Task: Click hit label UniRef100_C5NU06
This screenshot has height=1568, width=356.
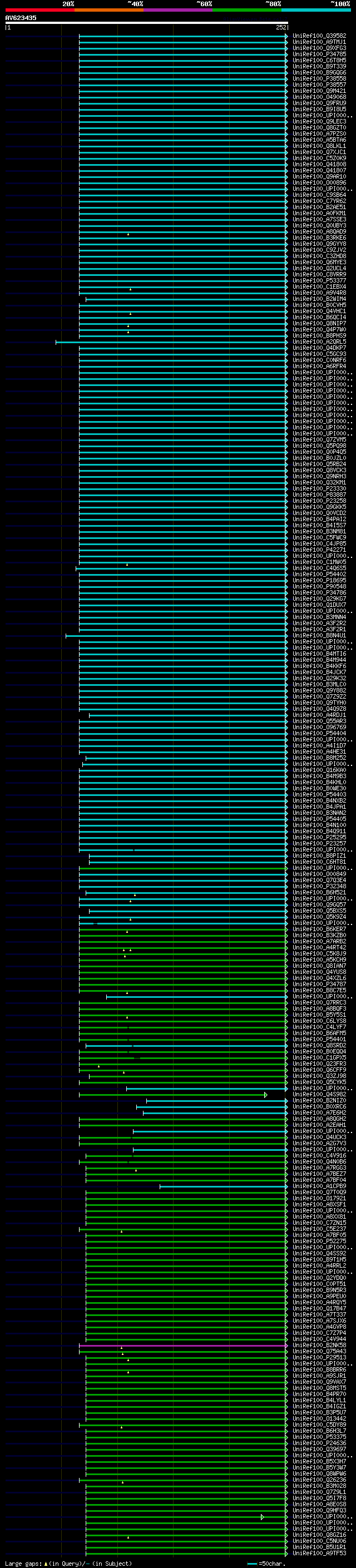Action: [x=319, y=1541]
